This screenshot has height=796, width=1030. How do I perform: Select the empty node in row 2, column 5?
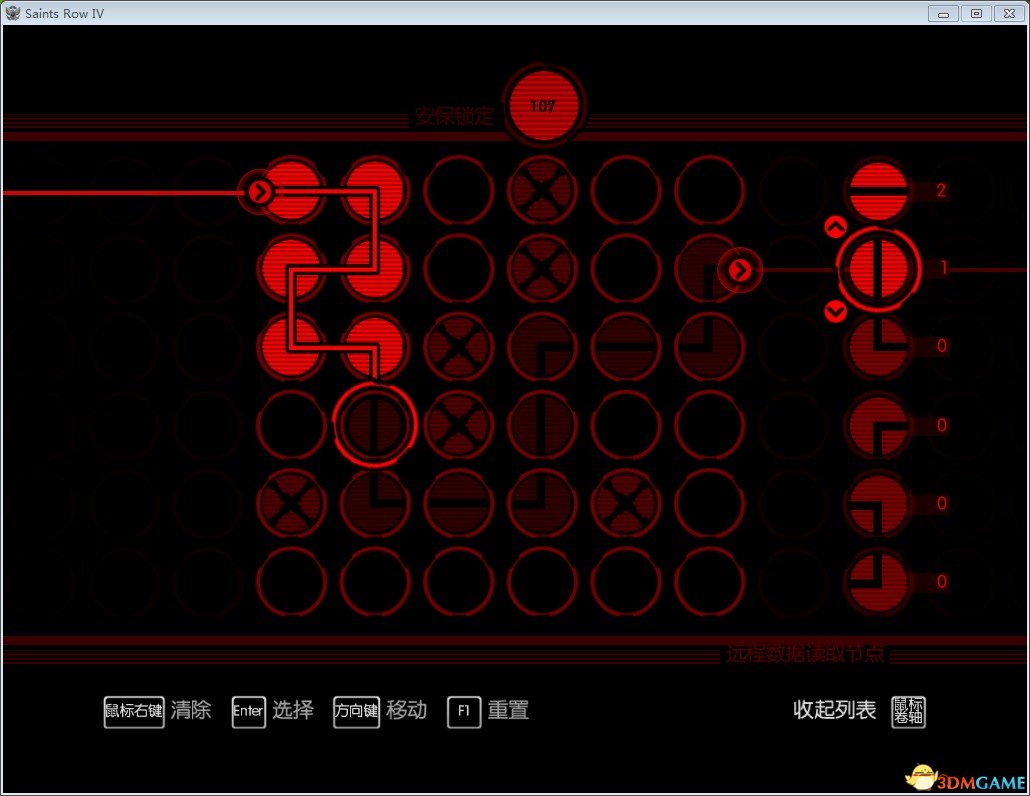[x=626, y=269]
